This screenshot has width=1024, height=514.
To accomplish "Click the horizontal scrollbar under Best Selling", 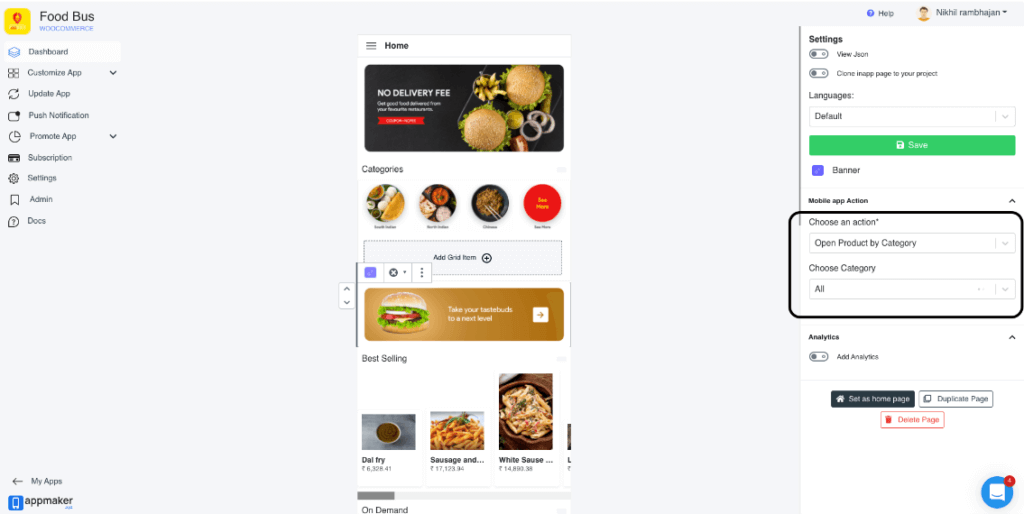I will click(376, 496).
